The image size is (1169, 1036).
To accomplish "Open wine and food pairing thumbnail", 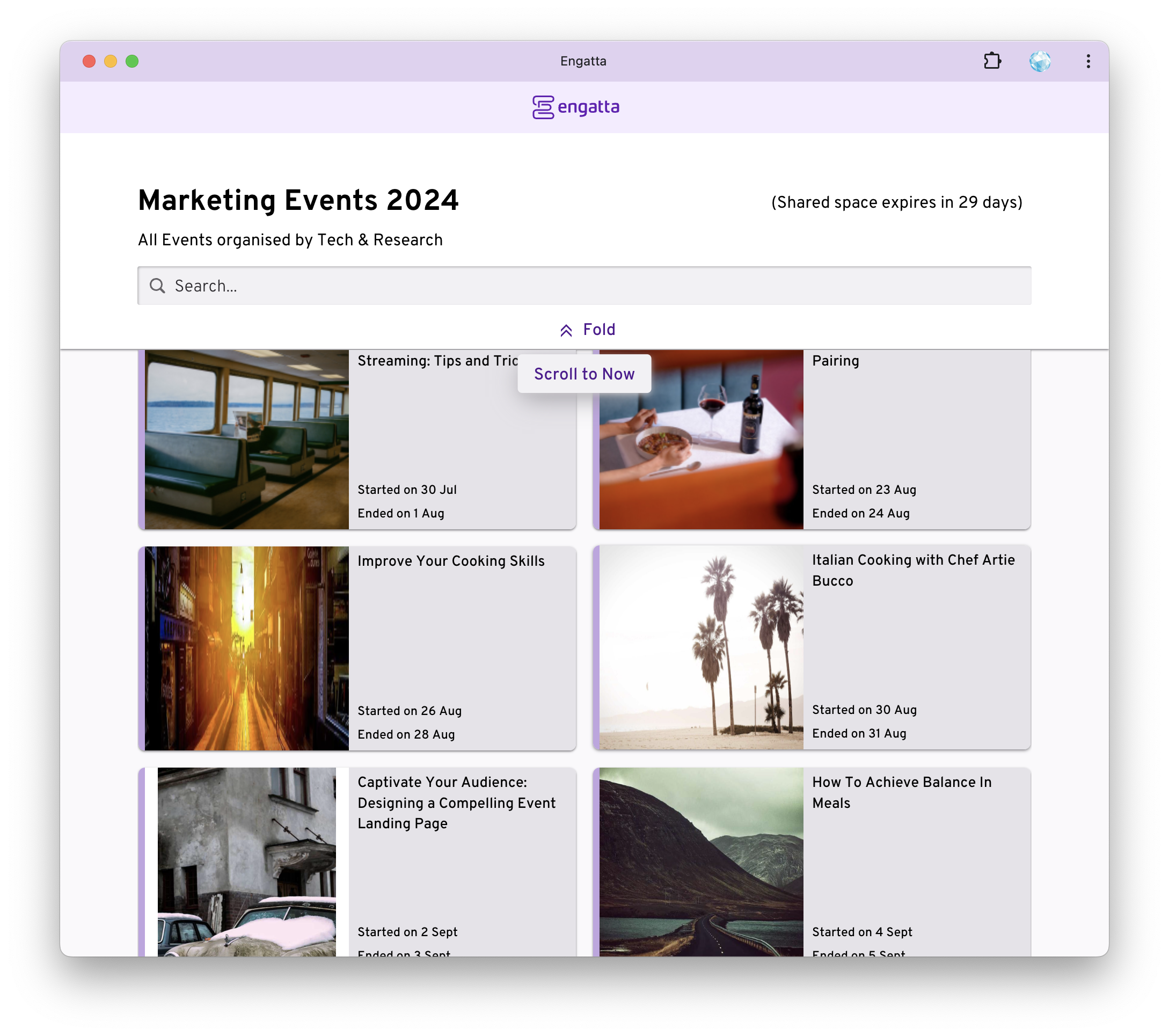I will click(x=701, y=439).
